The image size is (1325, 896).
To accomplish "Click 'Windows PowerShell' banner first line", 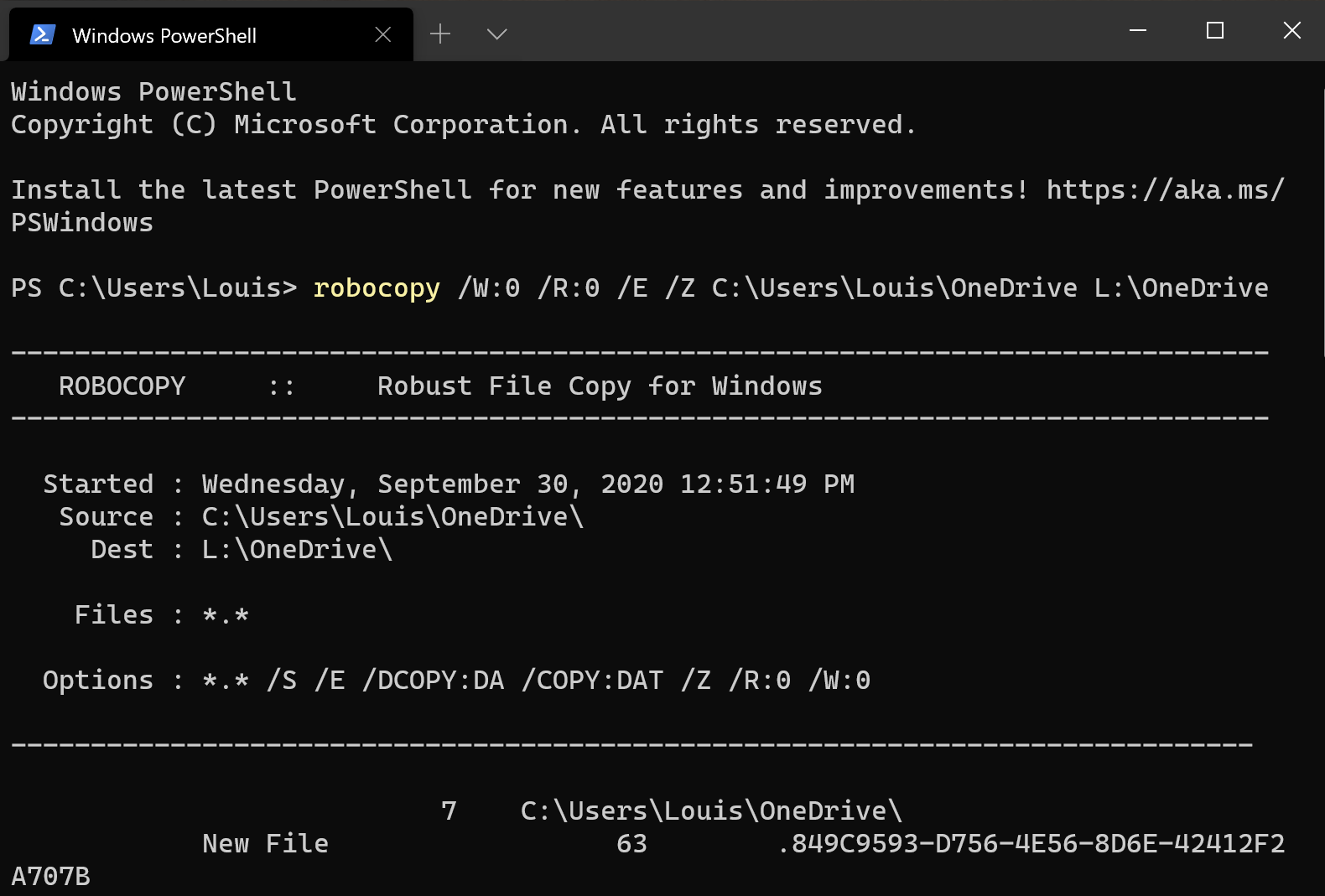I will [154, 92].
